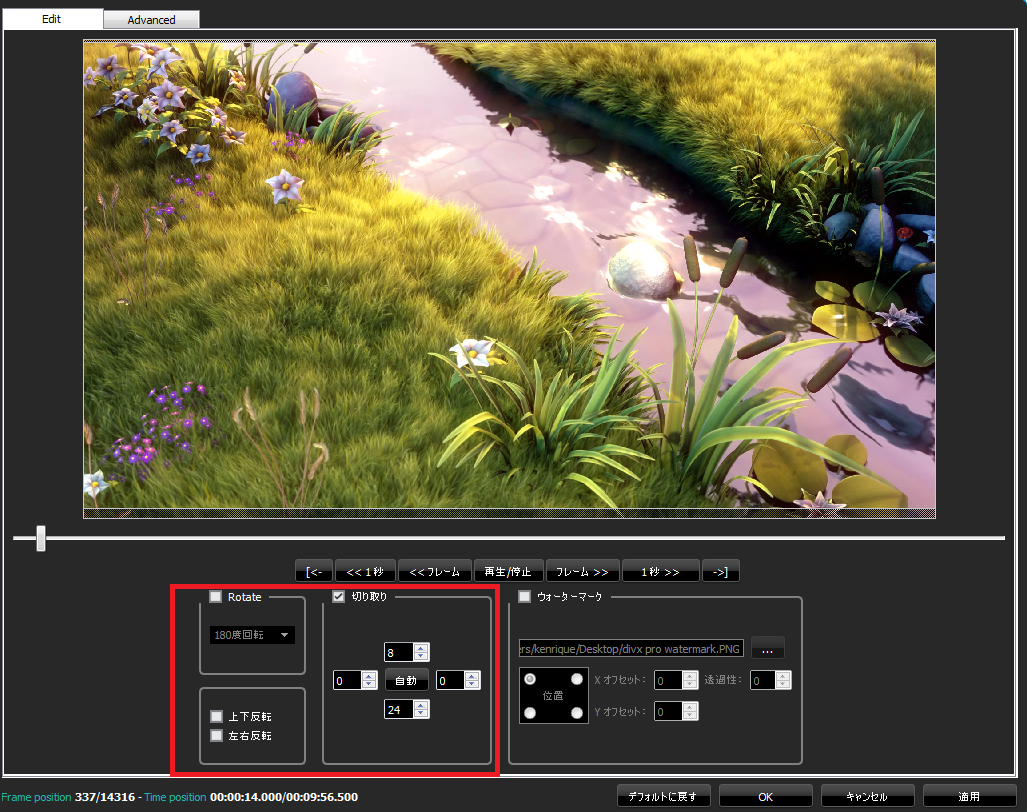This screenshot has width=1027, height=812.
Task: Check the 左右反転 horizontal flip box
Action: (216, 735)
